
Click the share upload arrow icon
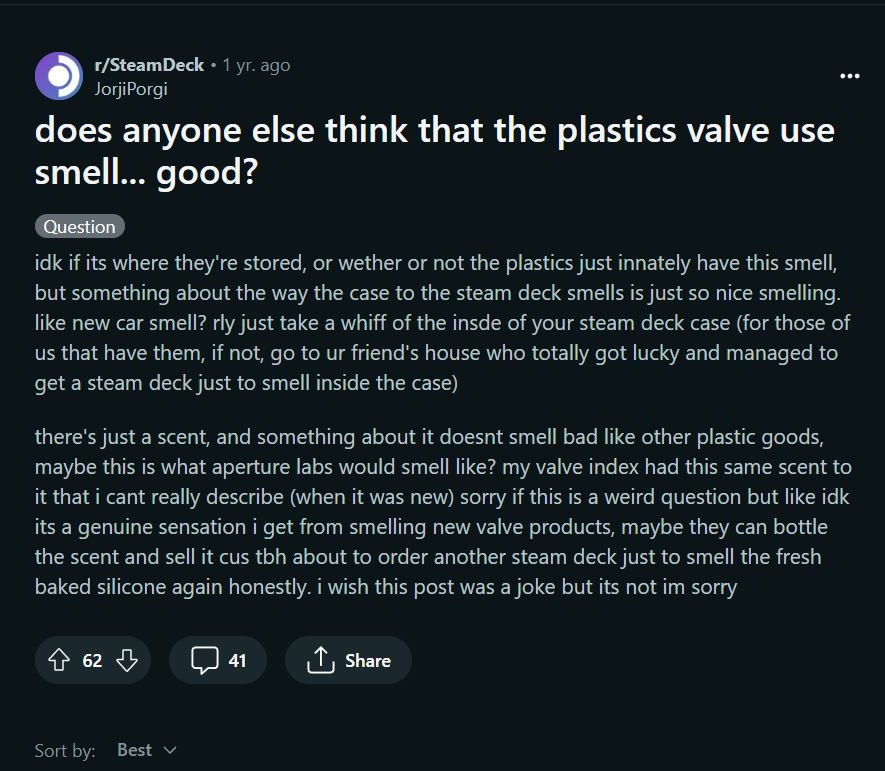[321, 660]
